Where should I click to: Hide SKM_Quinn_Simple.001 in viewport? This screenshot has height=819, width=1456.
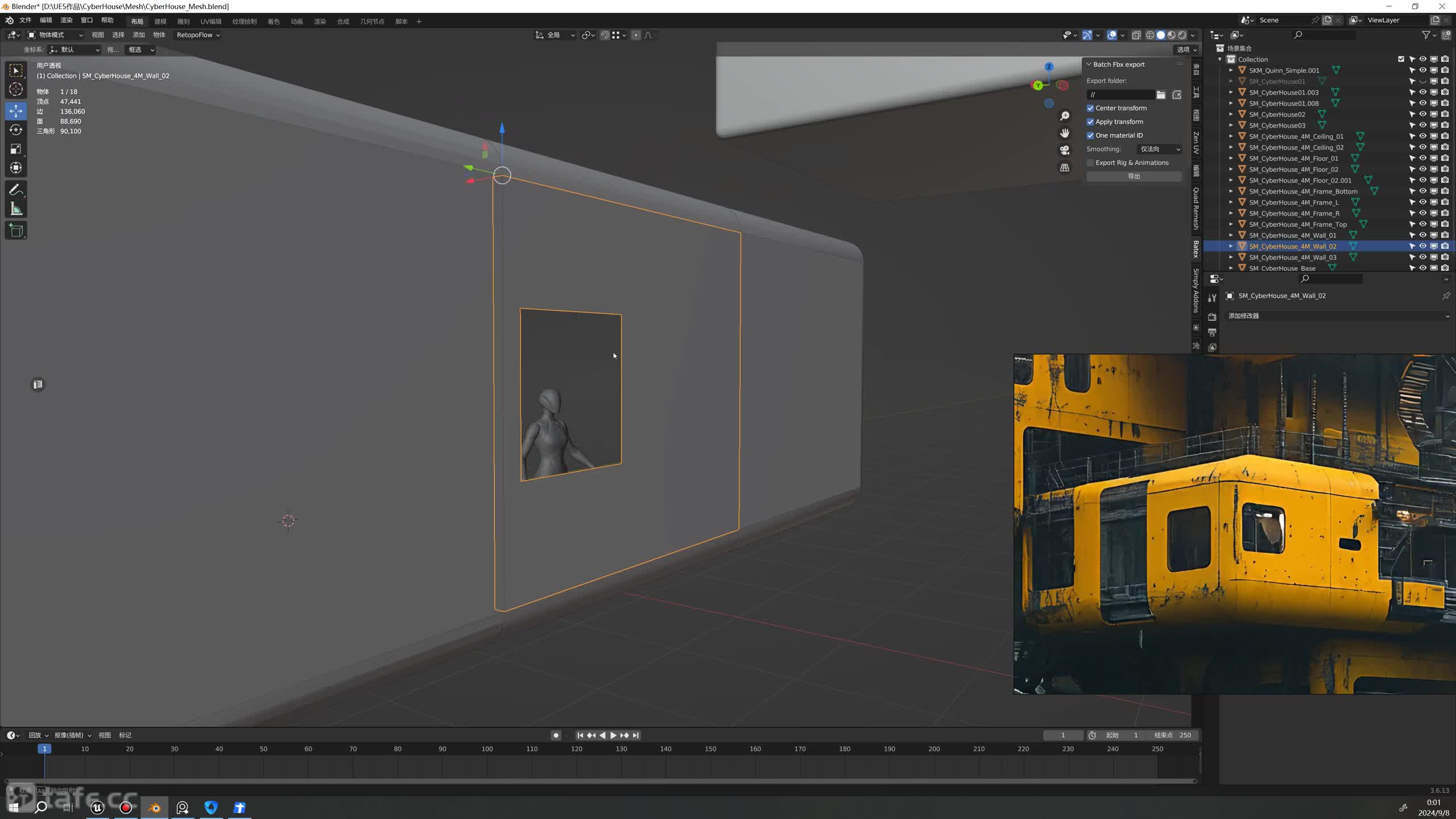click(x=1422, y=71)
